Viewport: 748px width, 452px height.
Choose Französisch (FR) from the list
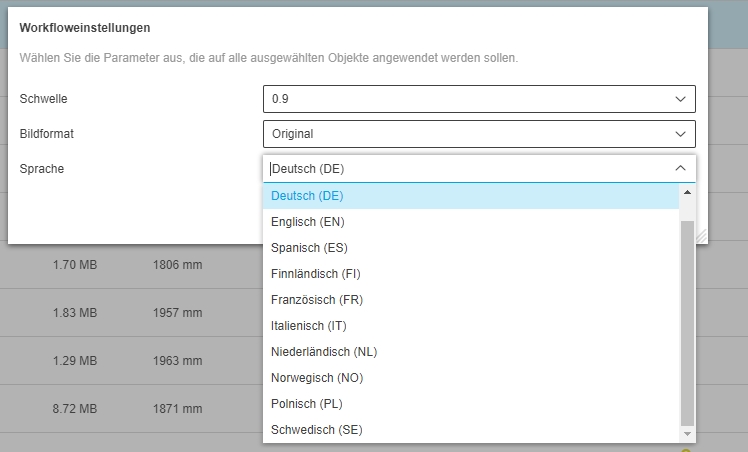316,300
